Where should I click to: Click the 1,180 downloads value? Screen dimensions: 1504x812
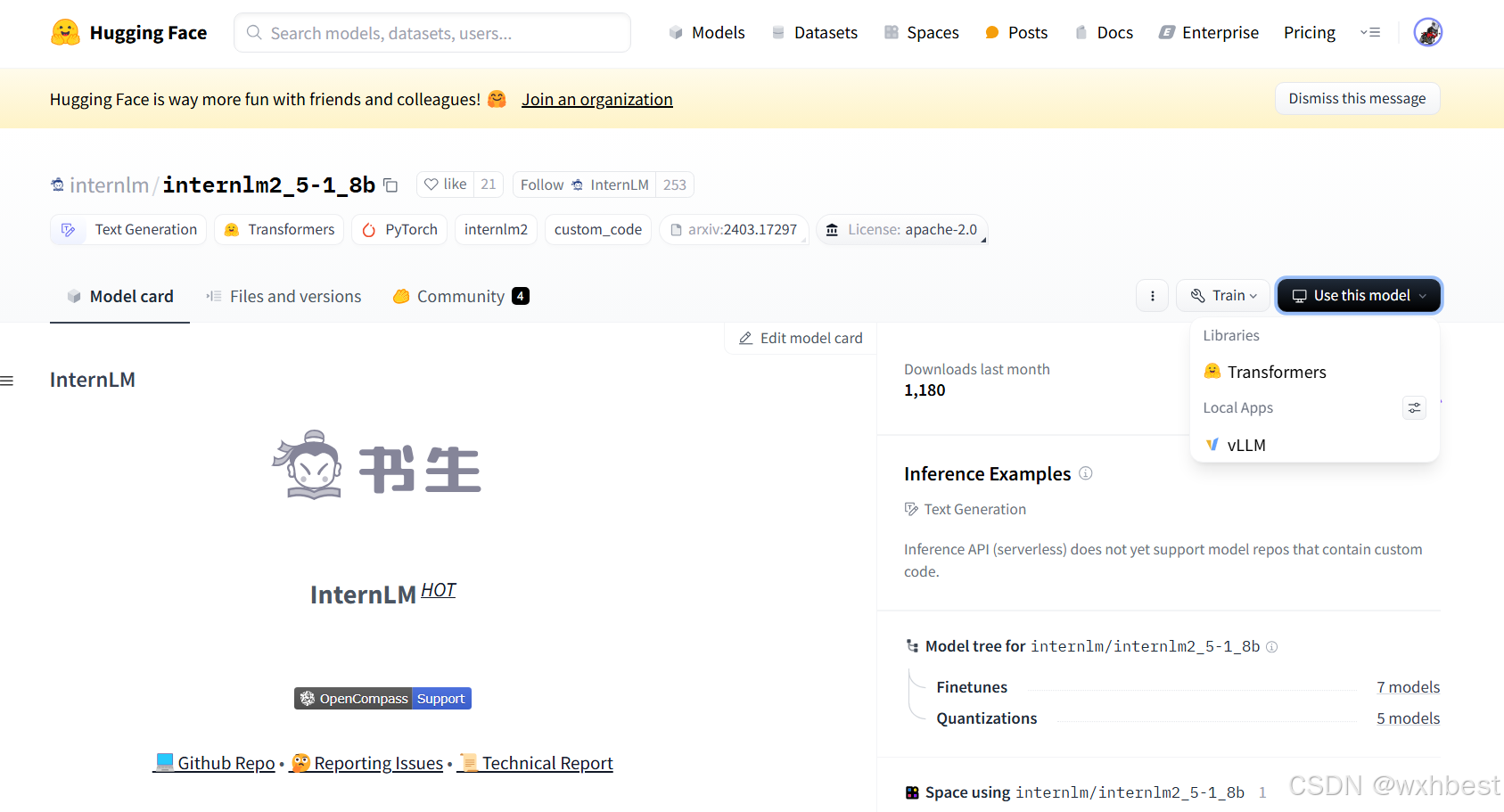click(925, 390)
